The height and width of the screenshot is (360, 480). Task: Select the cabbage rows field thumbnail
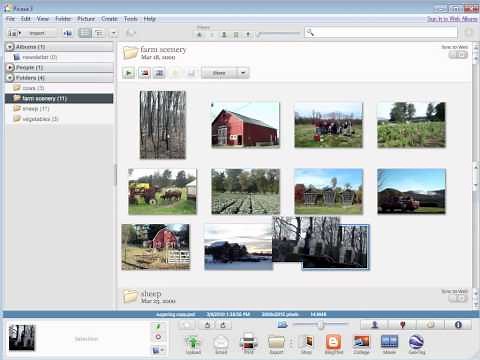[x=245, y=192]
